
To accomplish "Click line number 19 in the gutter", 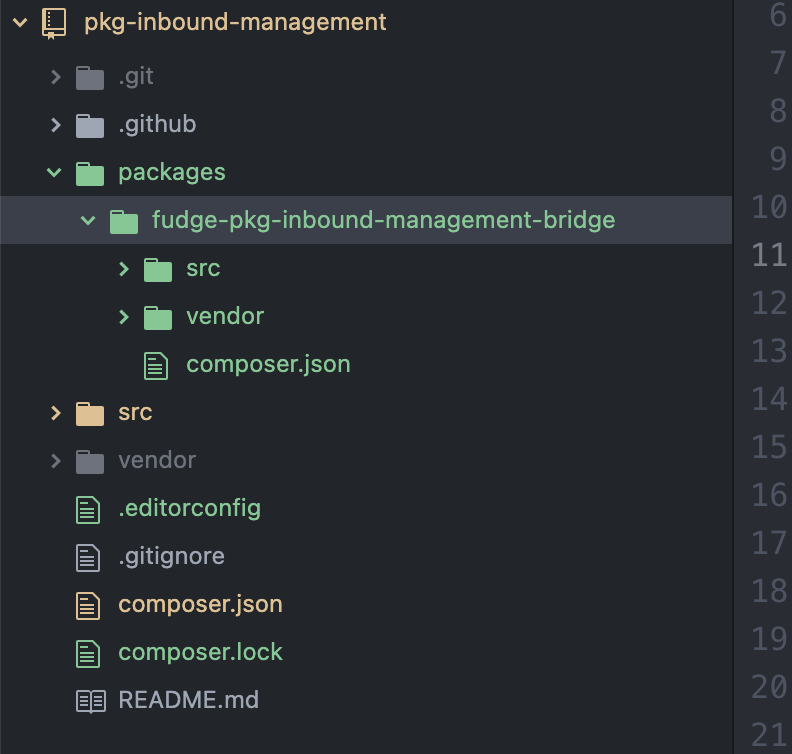I will click(769, 638).
